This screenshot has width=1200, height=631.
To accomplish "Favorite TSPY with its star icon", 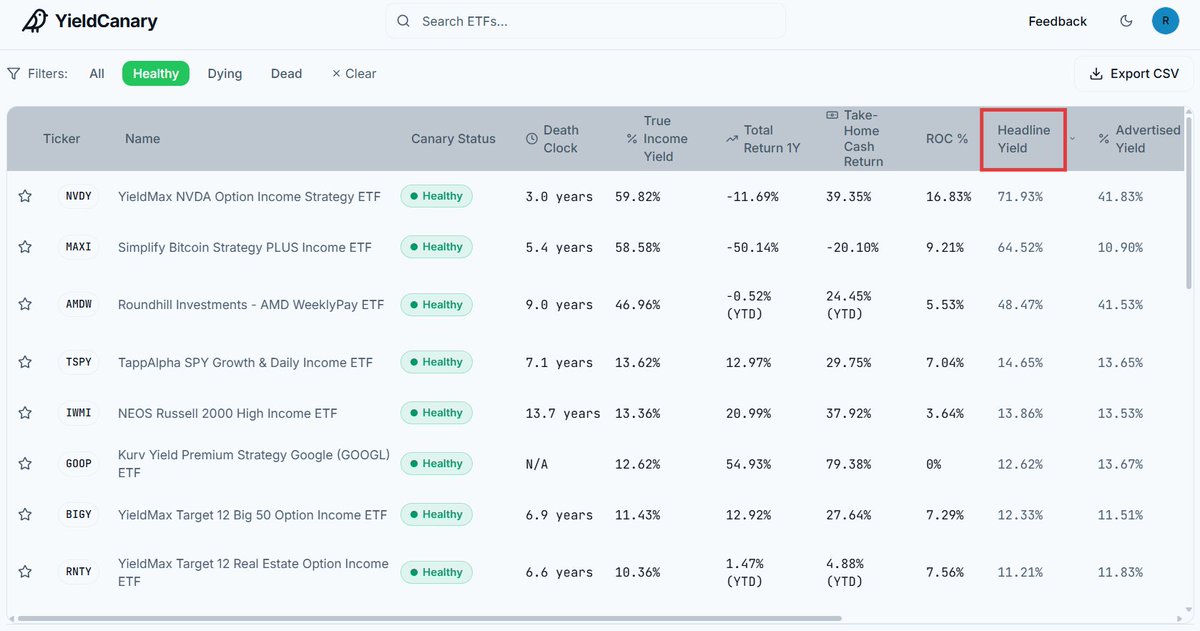I will 25,362.
